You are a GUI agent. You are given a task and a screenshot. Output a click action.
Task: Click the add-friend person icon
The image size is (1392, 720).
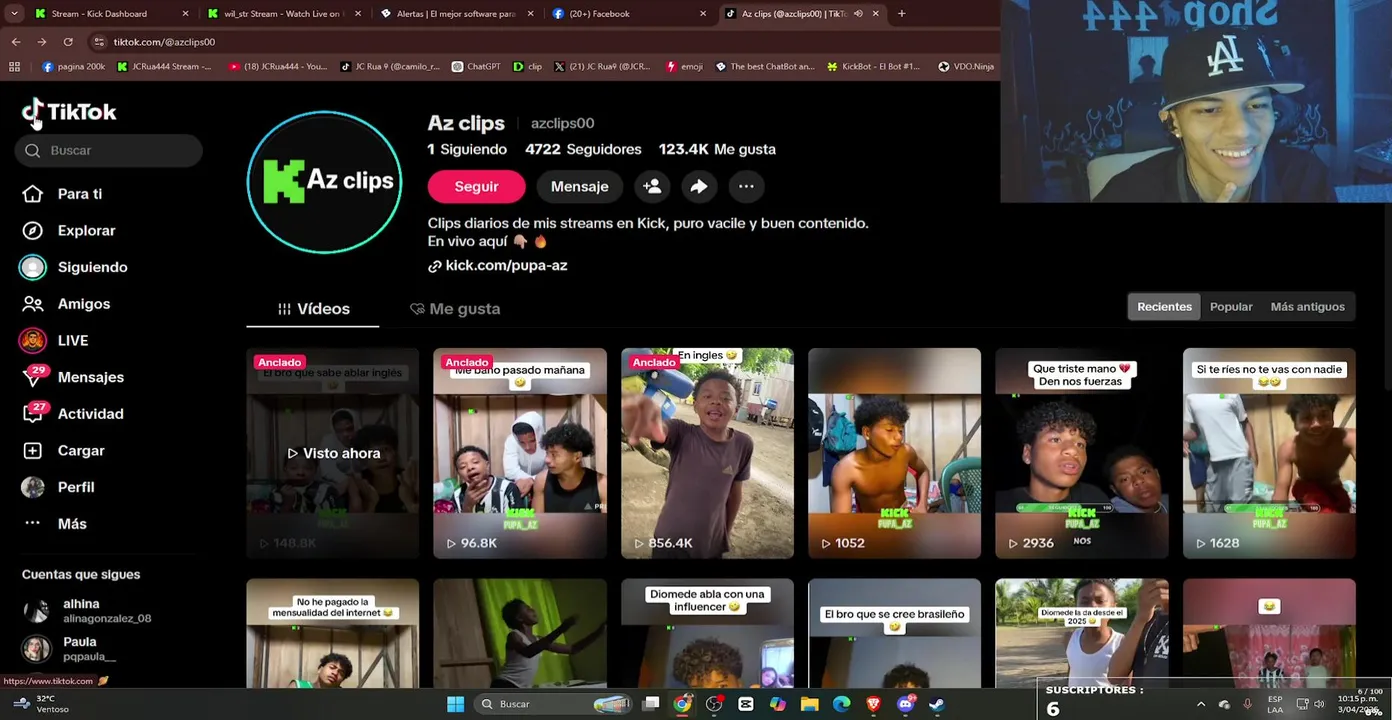pyautogui.click(x=652, y=186)
